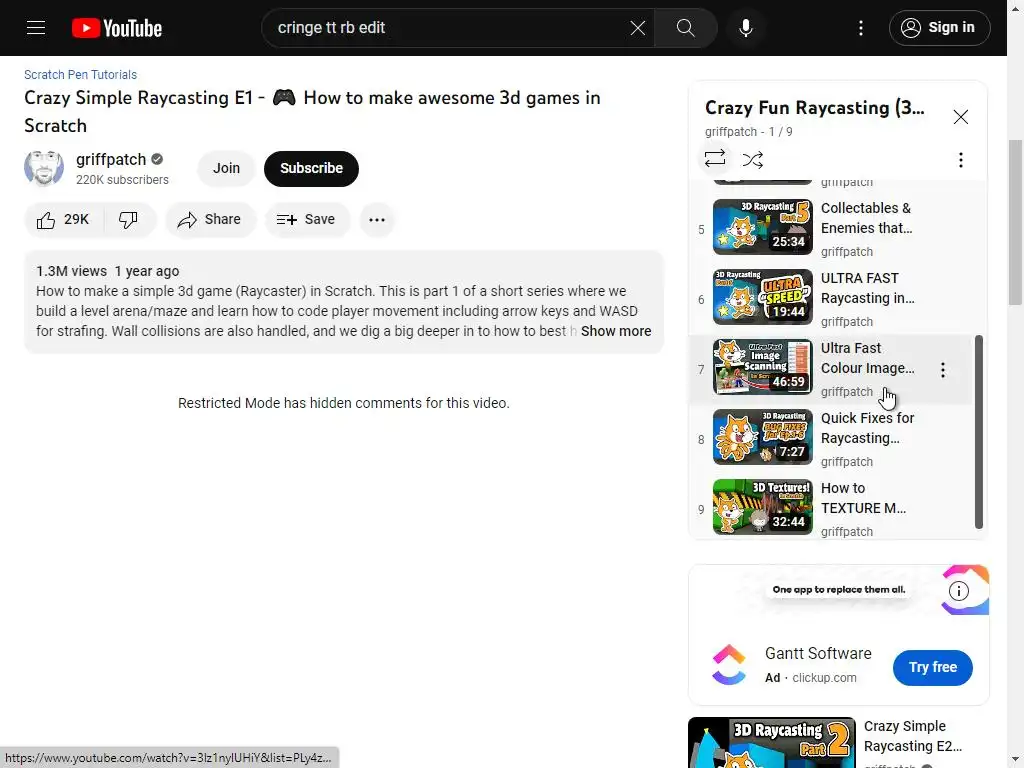Play 3D Raycasting Part 2 suggested thumbnail
1024x768 pixels.
[x=771, y=743]
